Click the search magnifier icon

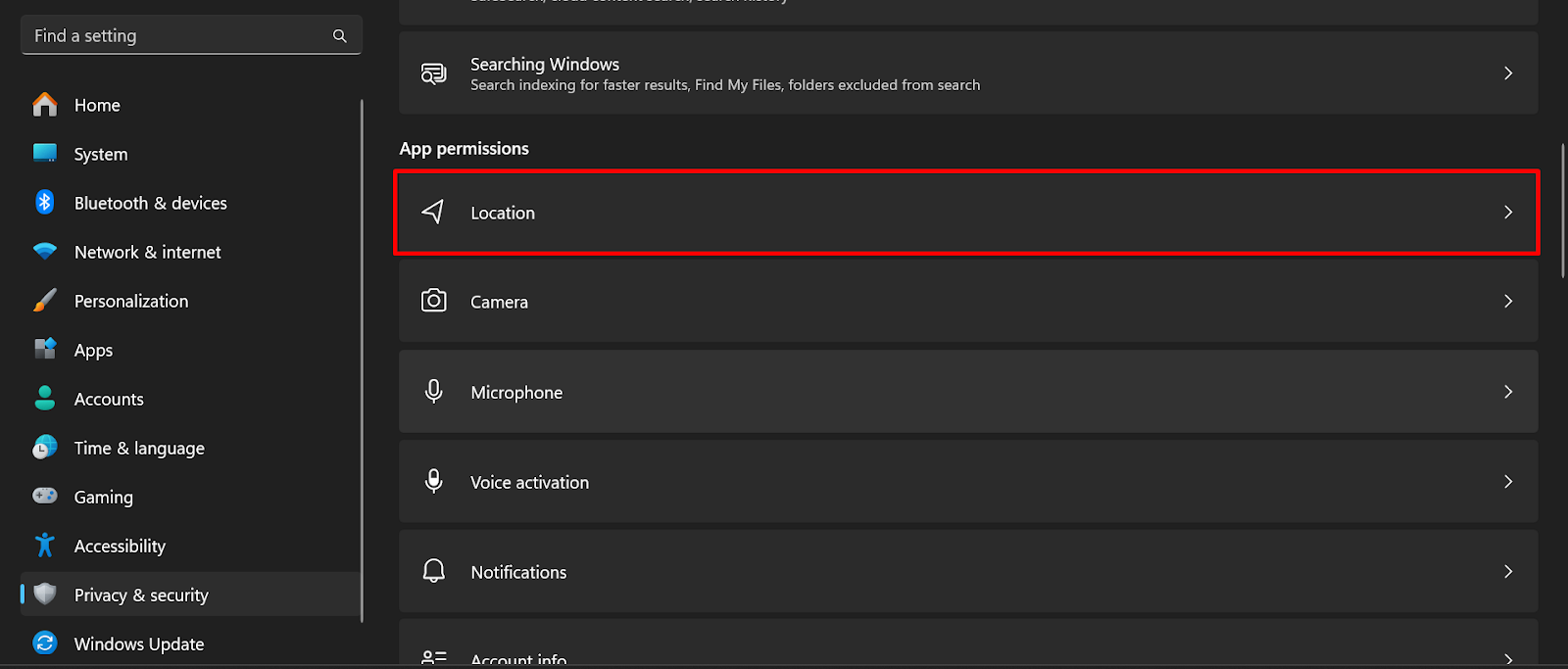340,36
